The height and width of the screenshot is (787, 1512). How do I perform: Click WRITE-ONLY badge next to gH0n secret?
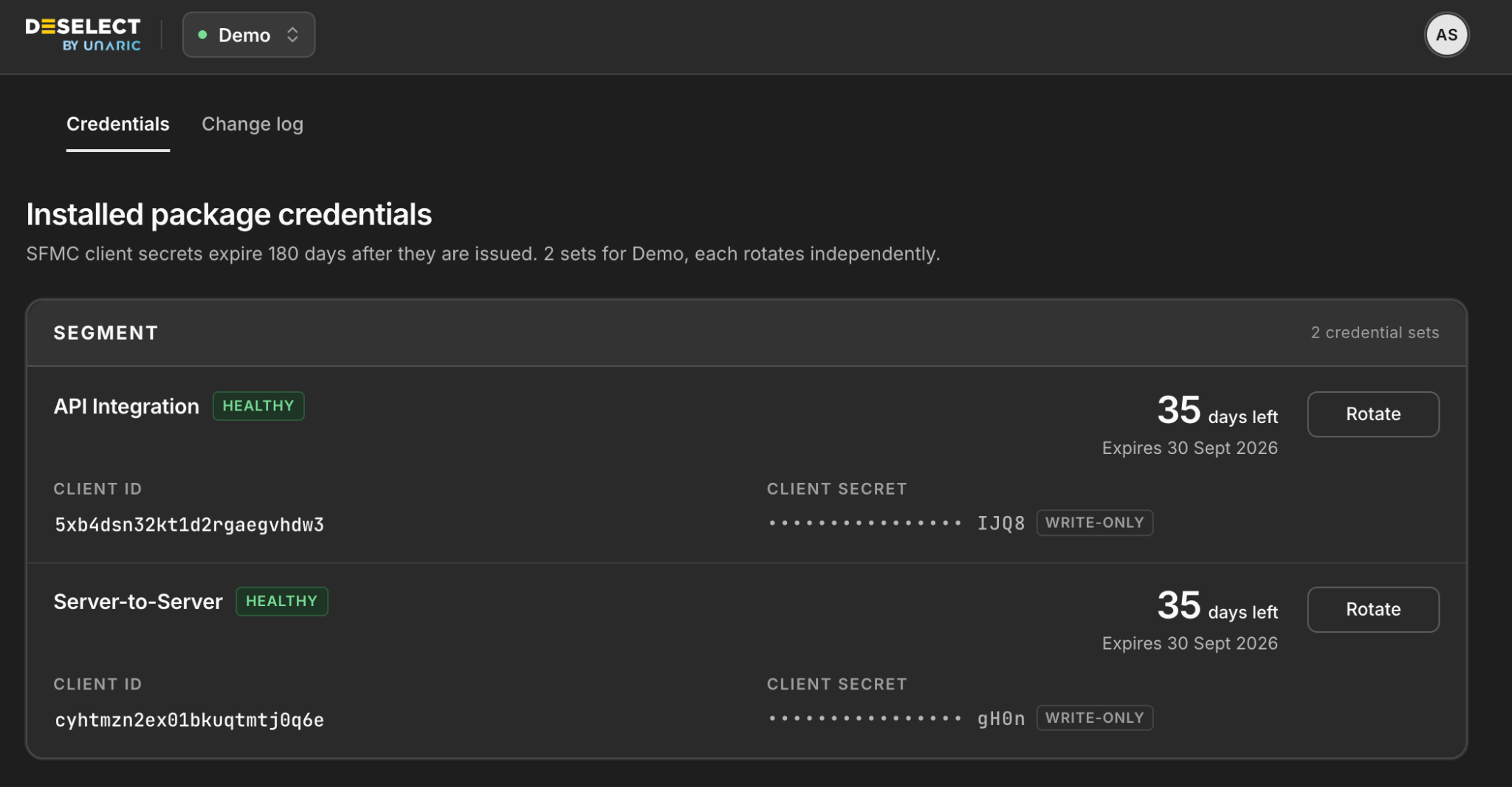pyautogui.click(x=1095, y=718)
